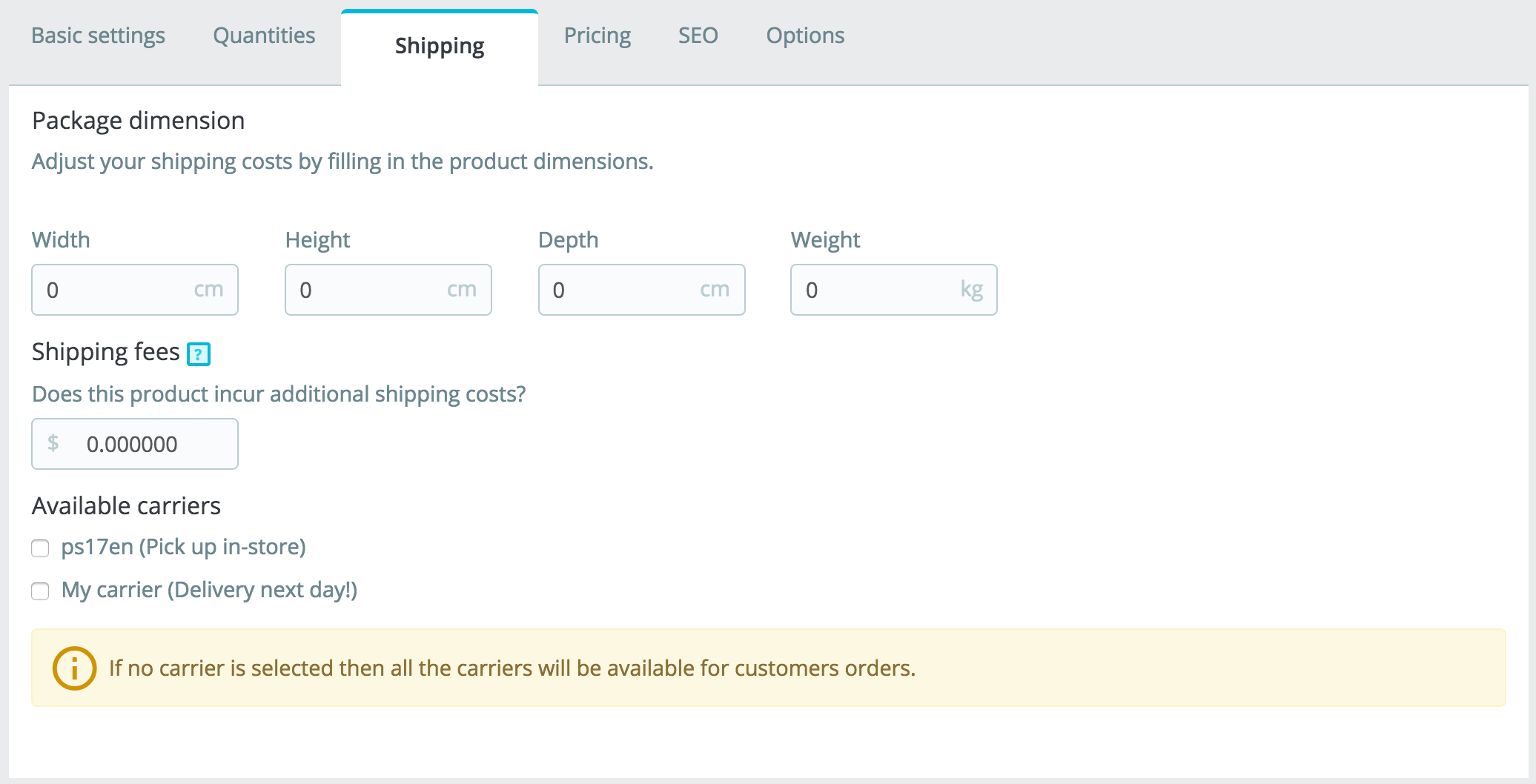The width and height of the screenshot is (1536, 784).
Task: Click the kg unit in Weight field
Action: (x=971, y=290)
